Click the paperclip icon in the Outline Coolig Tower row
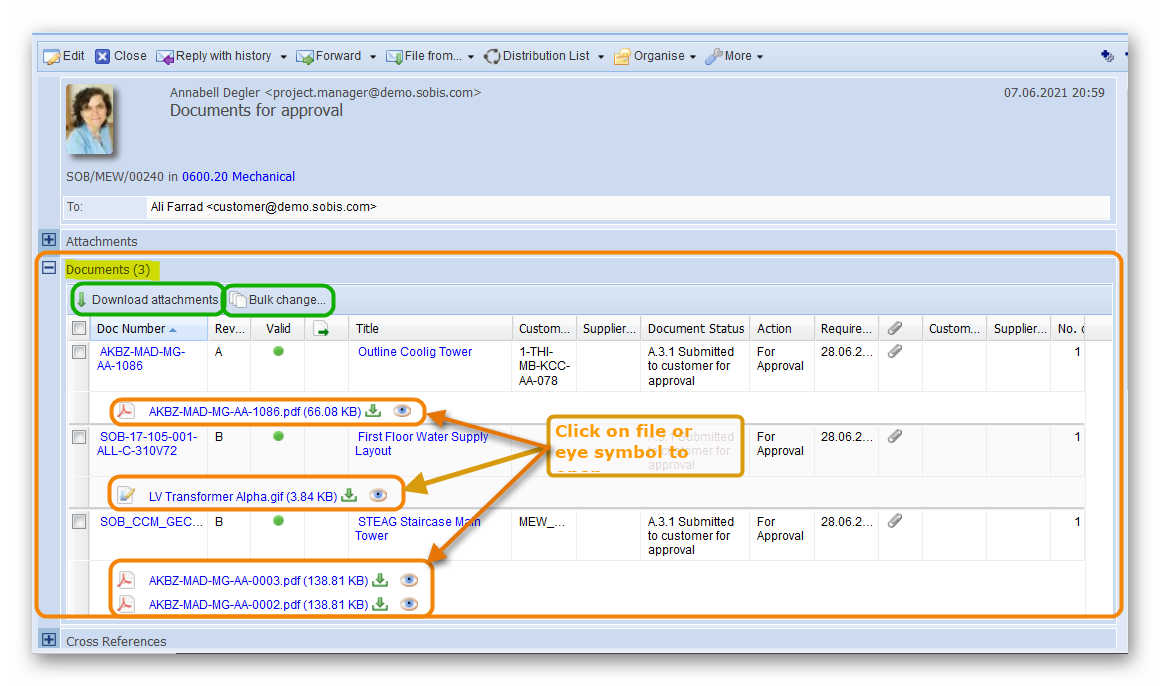Viewport: 1160px width, 686px height. pos(895,352)
